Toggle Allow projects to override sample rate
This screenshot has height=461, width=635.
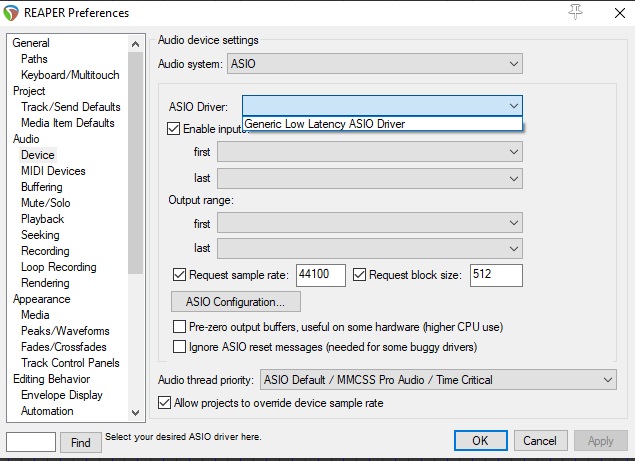pos(166,403)
